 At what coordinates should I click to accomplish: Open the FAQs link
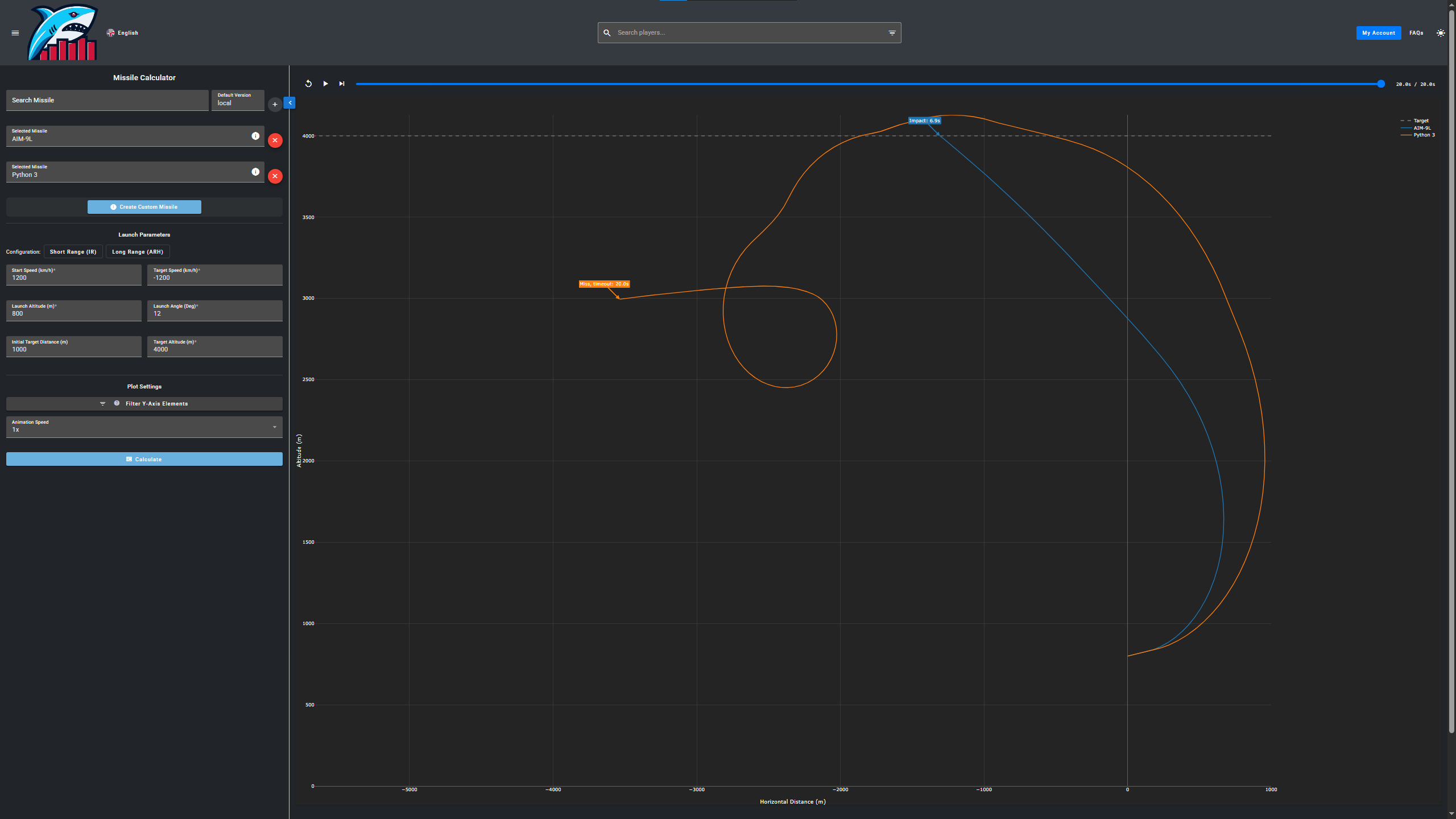[x=1416, y=33]
